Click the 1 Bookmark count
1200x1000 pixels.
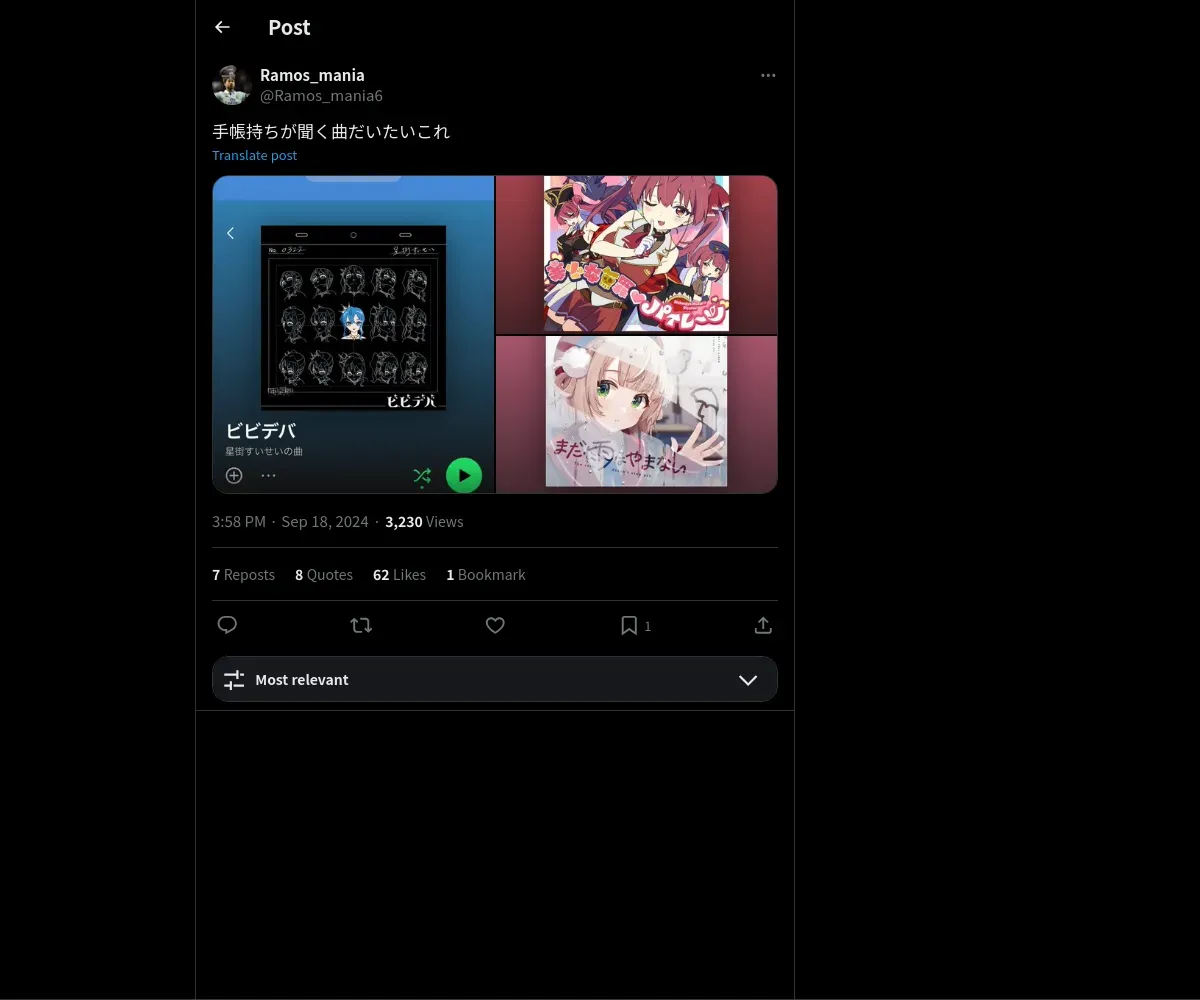click(486, 575)
